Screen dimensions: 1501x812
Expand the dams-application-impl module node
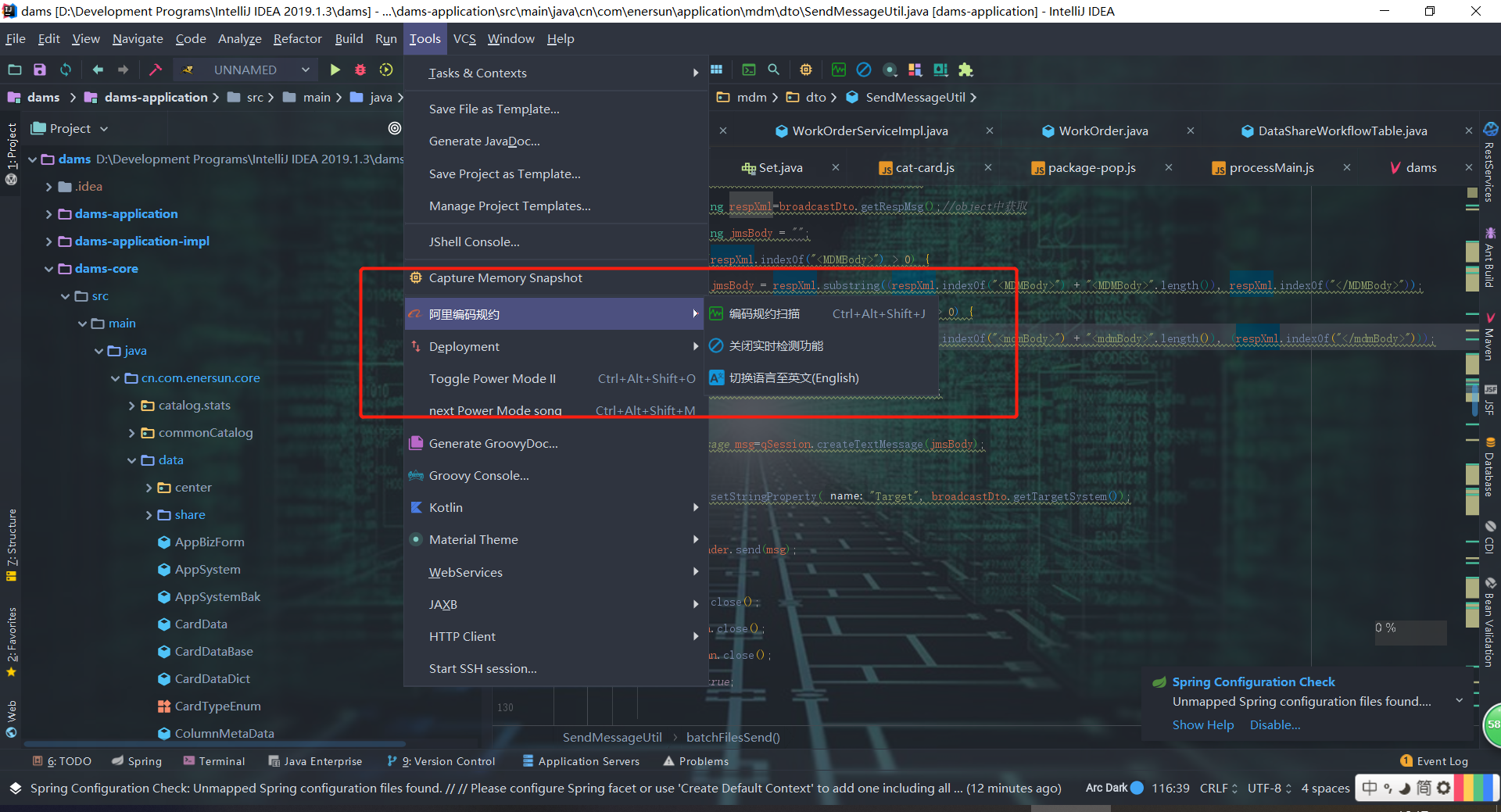pyautogui.click(x=48, y=241)
